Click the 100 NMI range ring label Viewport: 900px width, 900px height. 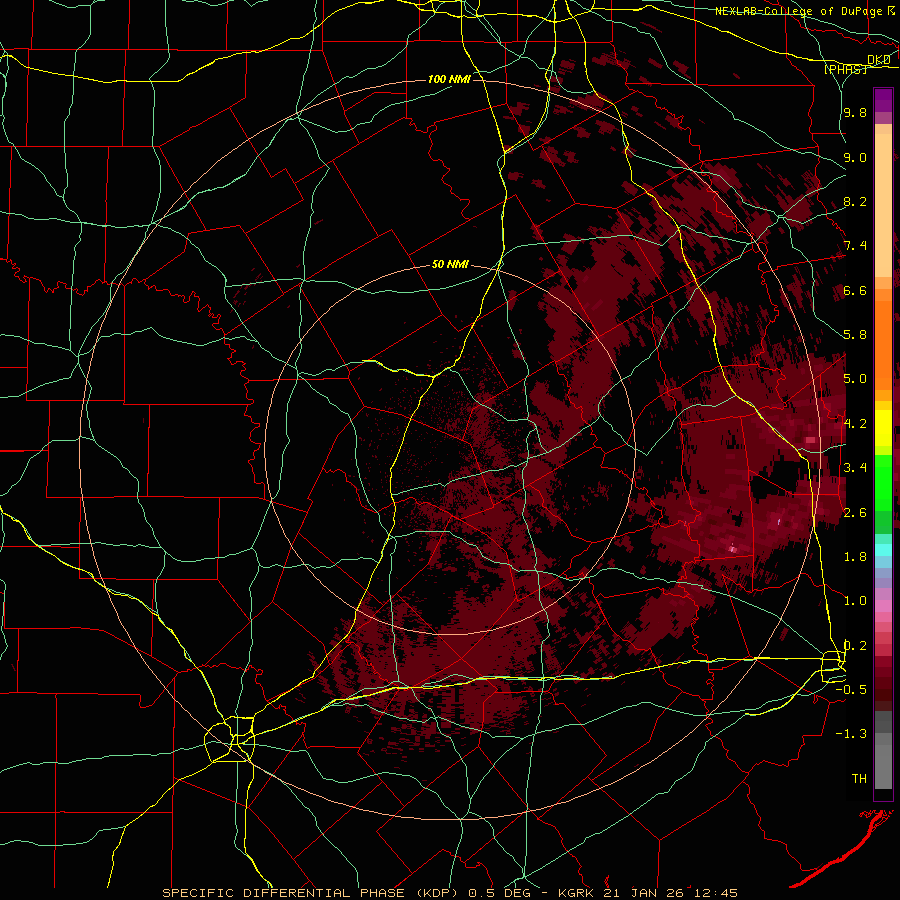click(x=449, y=79)
